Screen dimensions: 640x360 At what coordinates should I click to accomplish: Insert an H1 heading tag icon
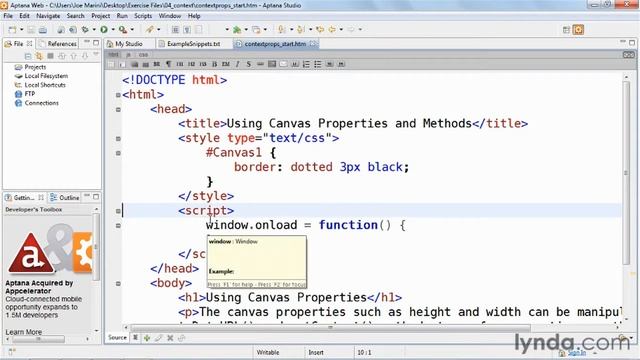(x=180, y=64)
